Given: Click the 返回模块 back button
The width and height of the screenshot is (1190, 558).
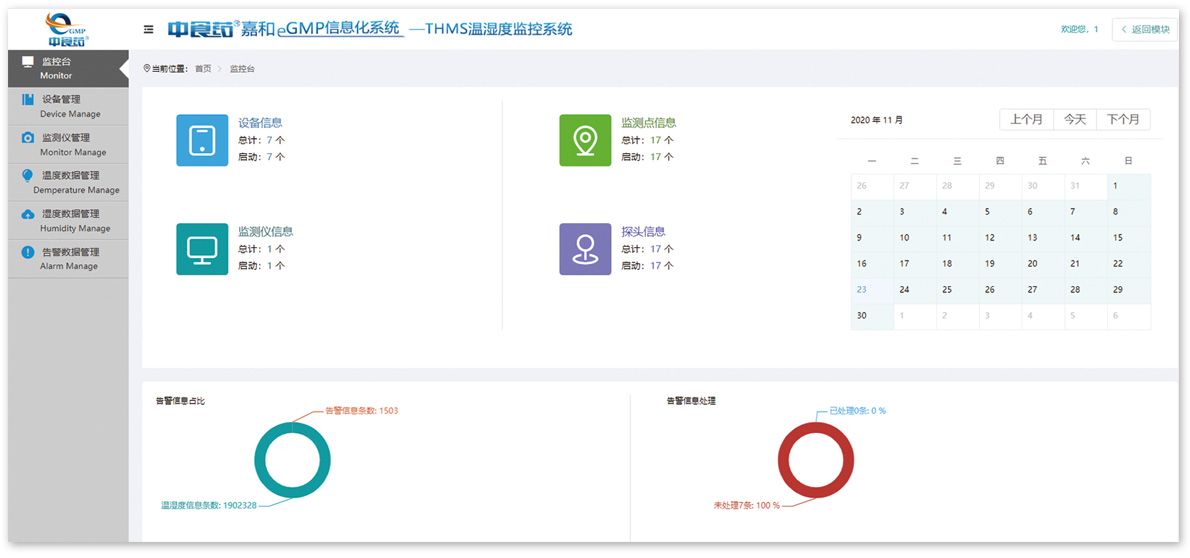Looking at the screenshot, I should click(x=1145, y=29).
